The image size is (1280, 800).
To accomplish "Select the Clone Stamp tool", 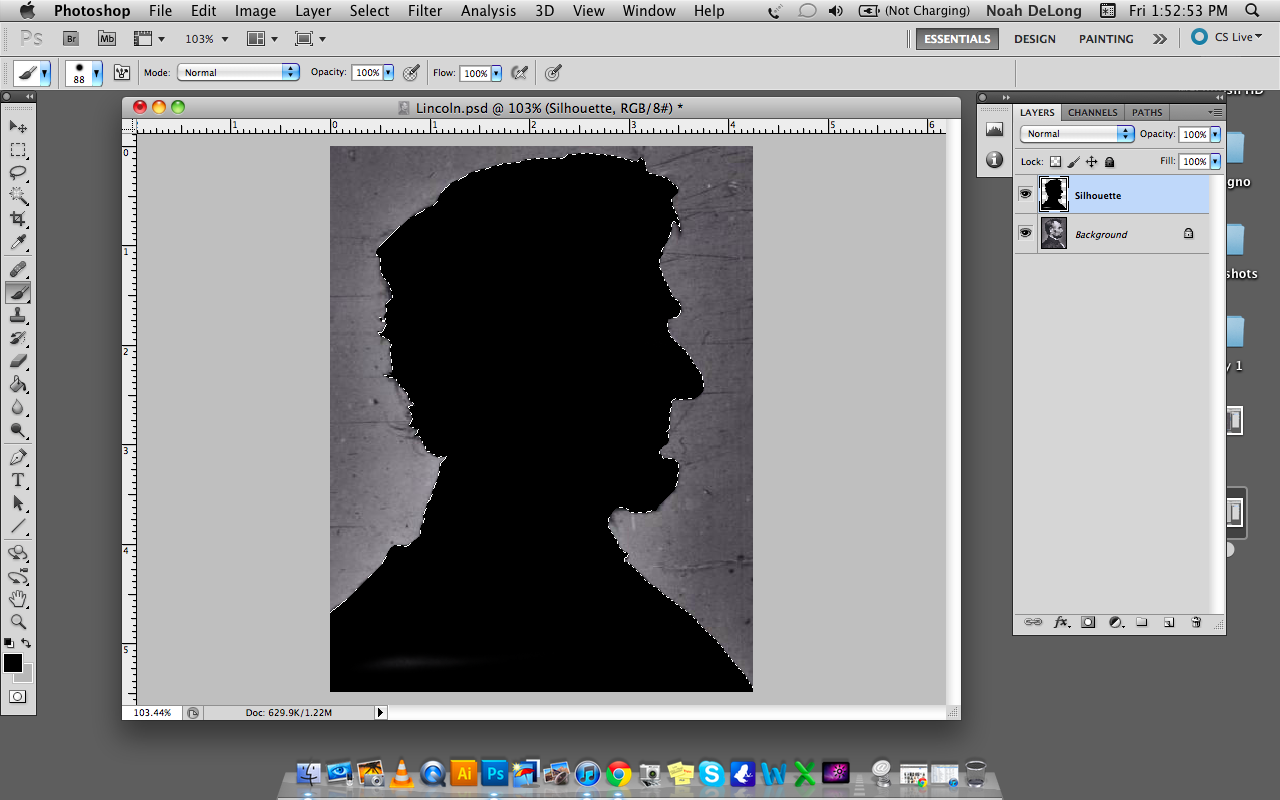I will (x=18, y=315).
